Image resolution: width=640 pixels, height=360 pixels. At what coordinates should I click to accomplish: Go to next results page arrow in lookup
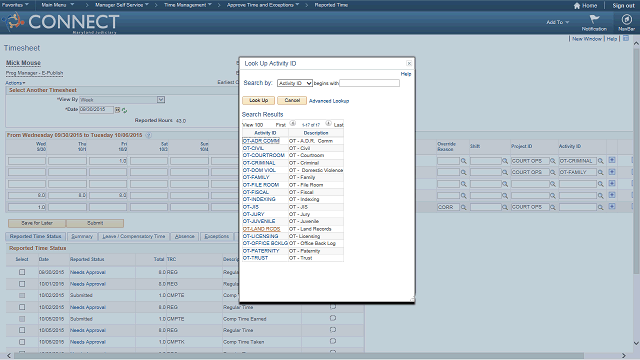(x=328, y=123)
